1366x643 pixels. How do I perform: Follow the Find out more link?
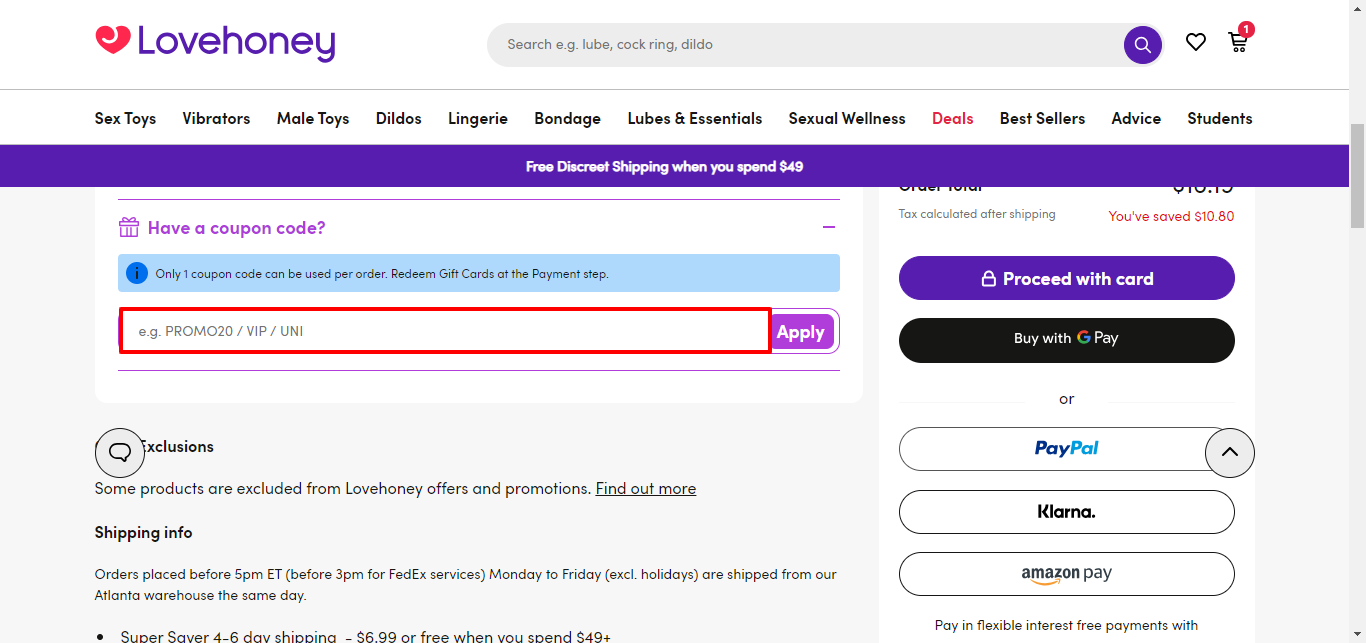tap(646, 488)
